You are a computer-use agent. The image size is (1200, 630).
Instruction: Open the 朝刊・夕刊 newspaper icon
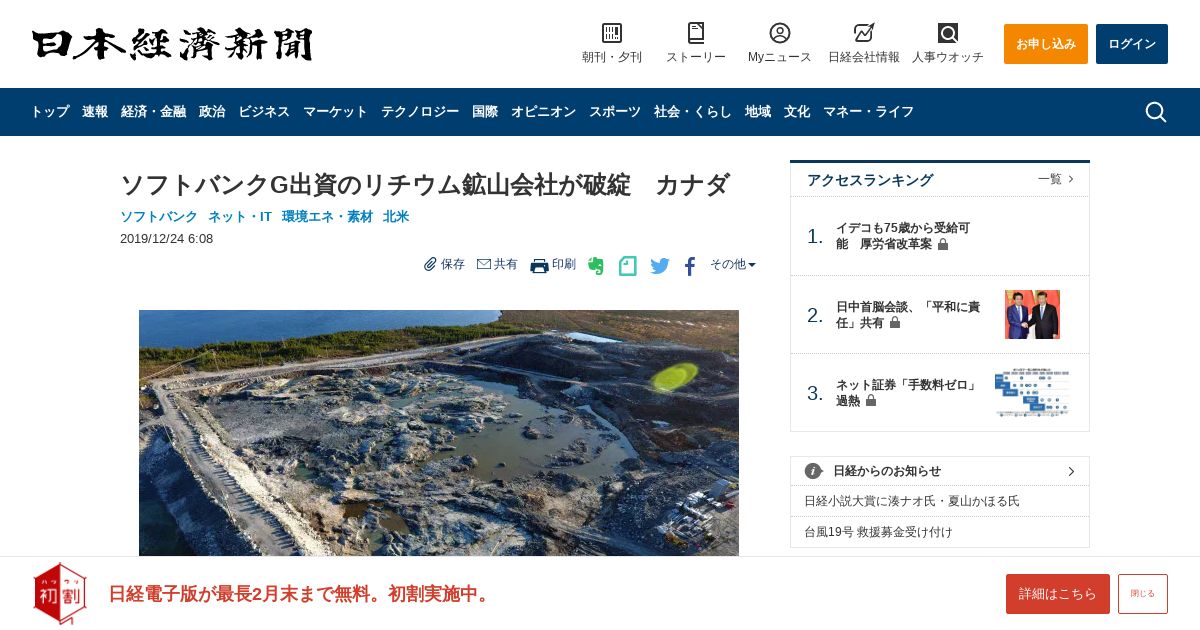click(612, 33)
